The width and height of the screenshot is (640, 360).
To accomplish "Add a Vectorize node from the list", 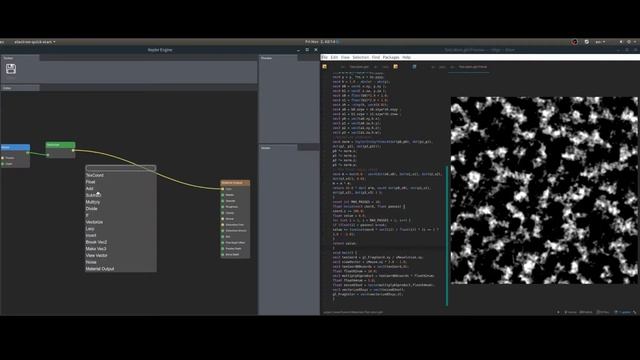I will point(94,222).
